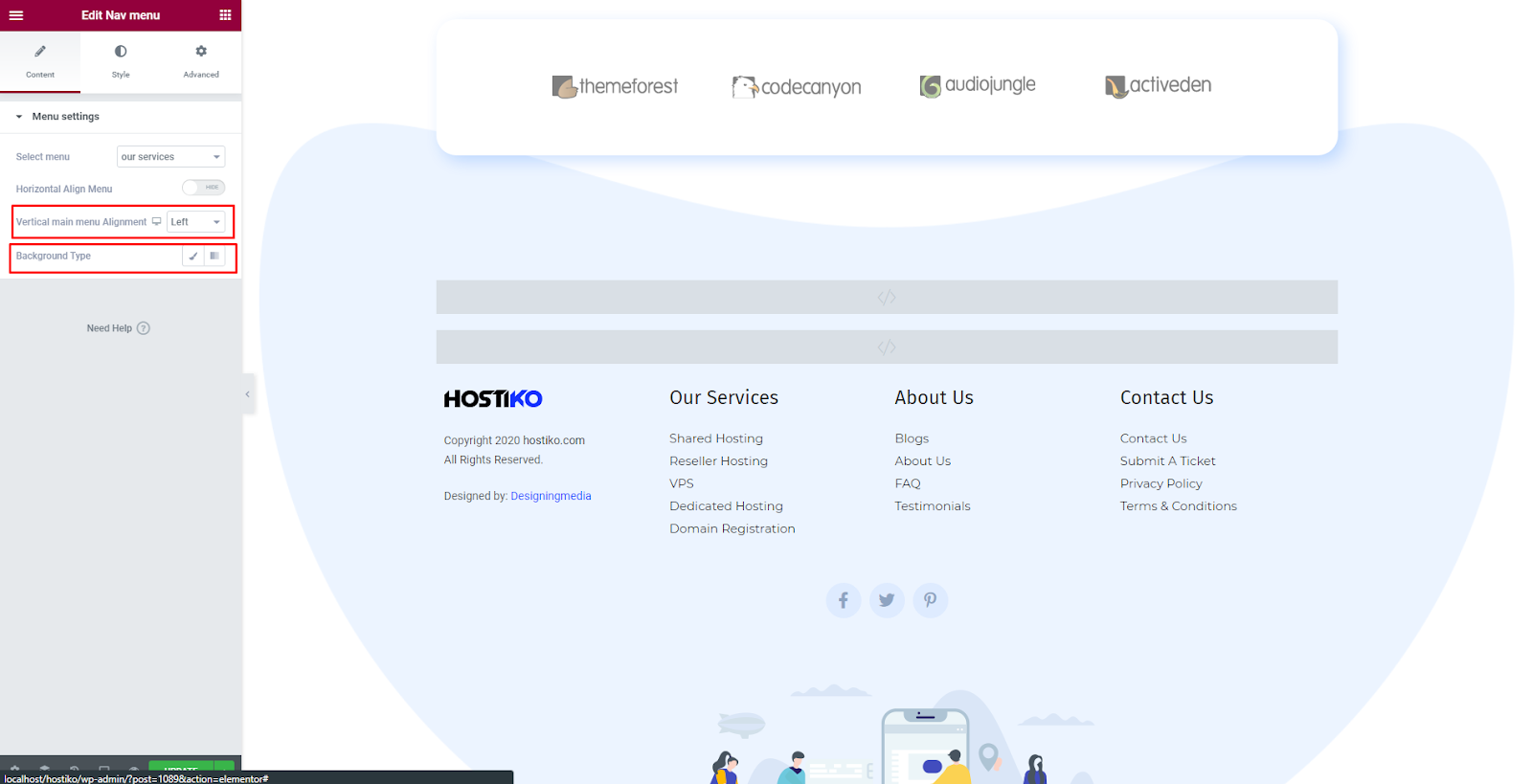
Task: Click the audiojungle logo
Action: point(978,86)
